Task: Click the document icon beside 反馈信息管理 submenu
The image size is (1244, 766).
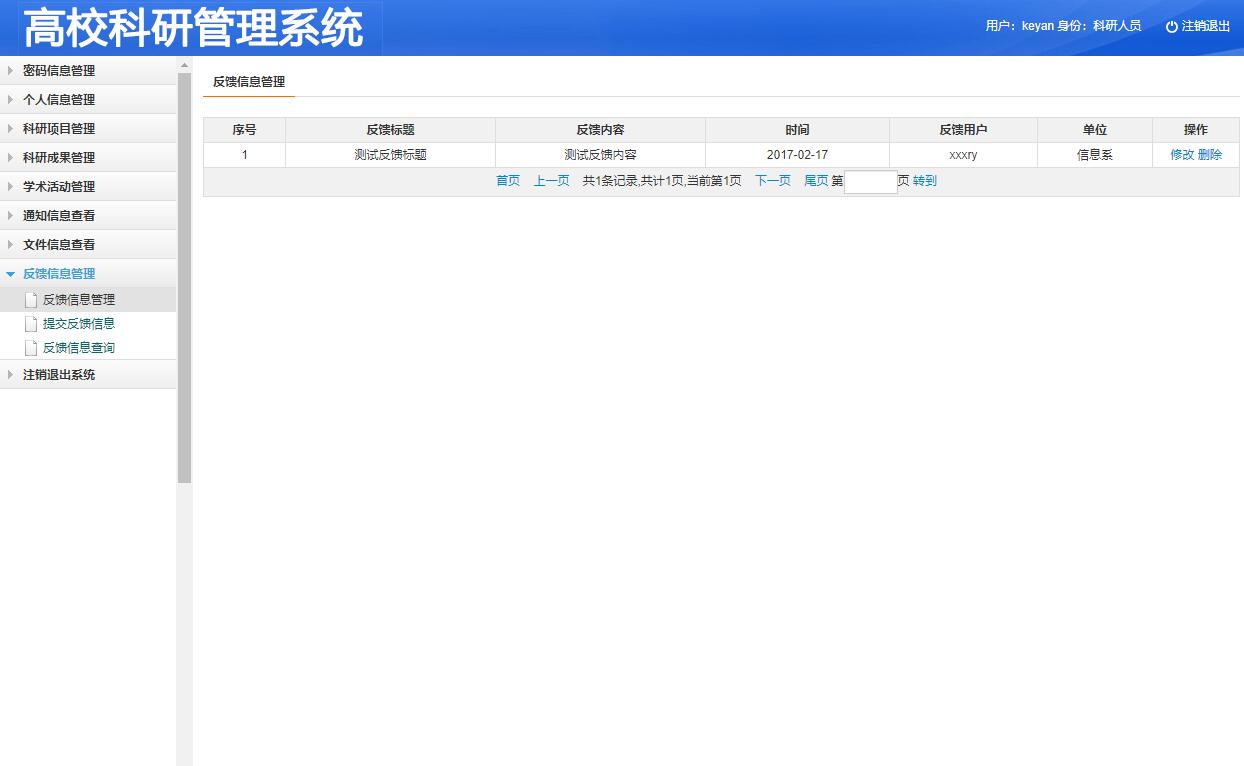Action: click(31, 298)
